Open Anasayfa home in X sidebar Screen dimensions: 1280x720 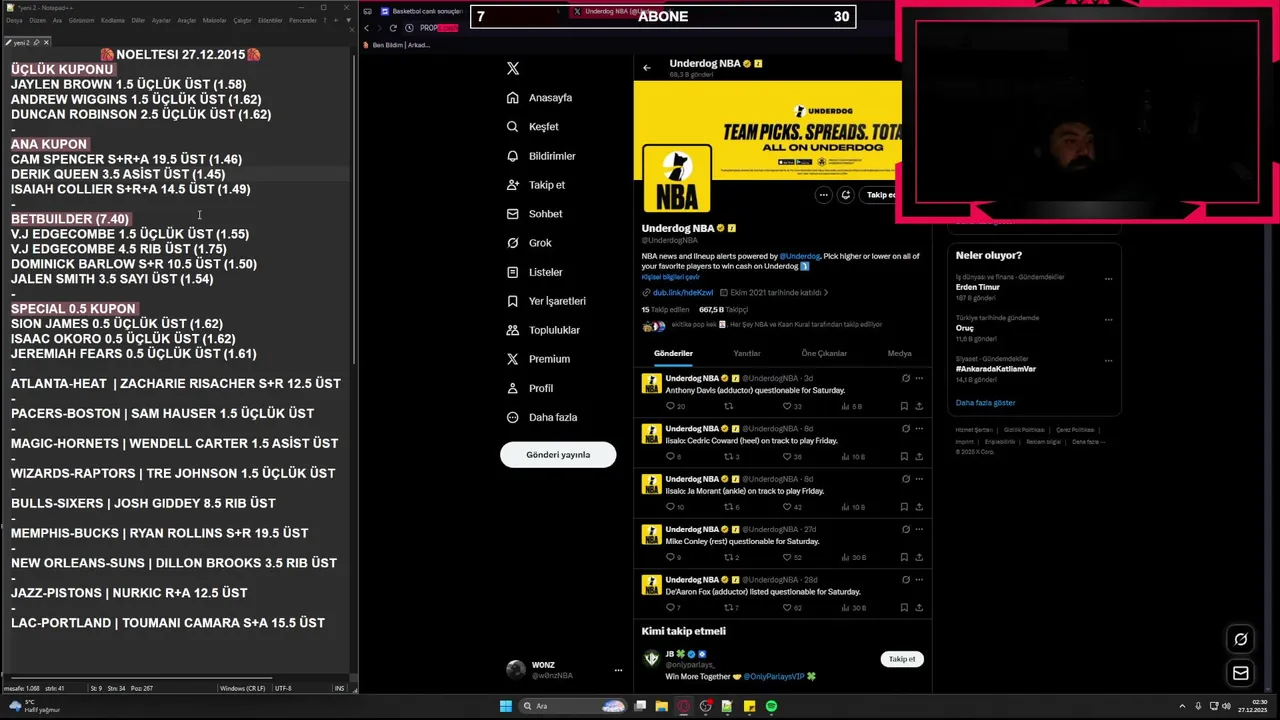click(540, 98)
